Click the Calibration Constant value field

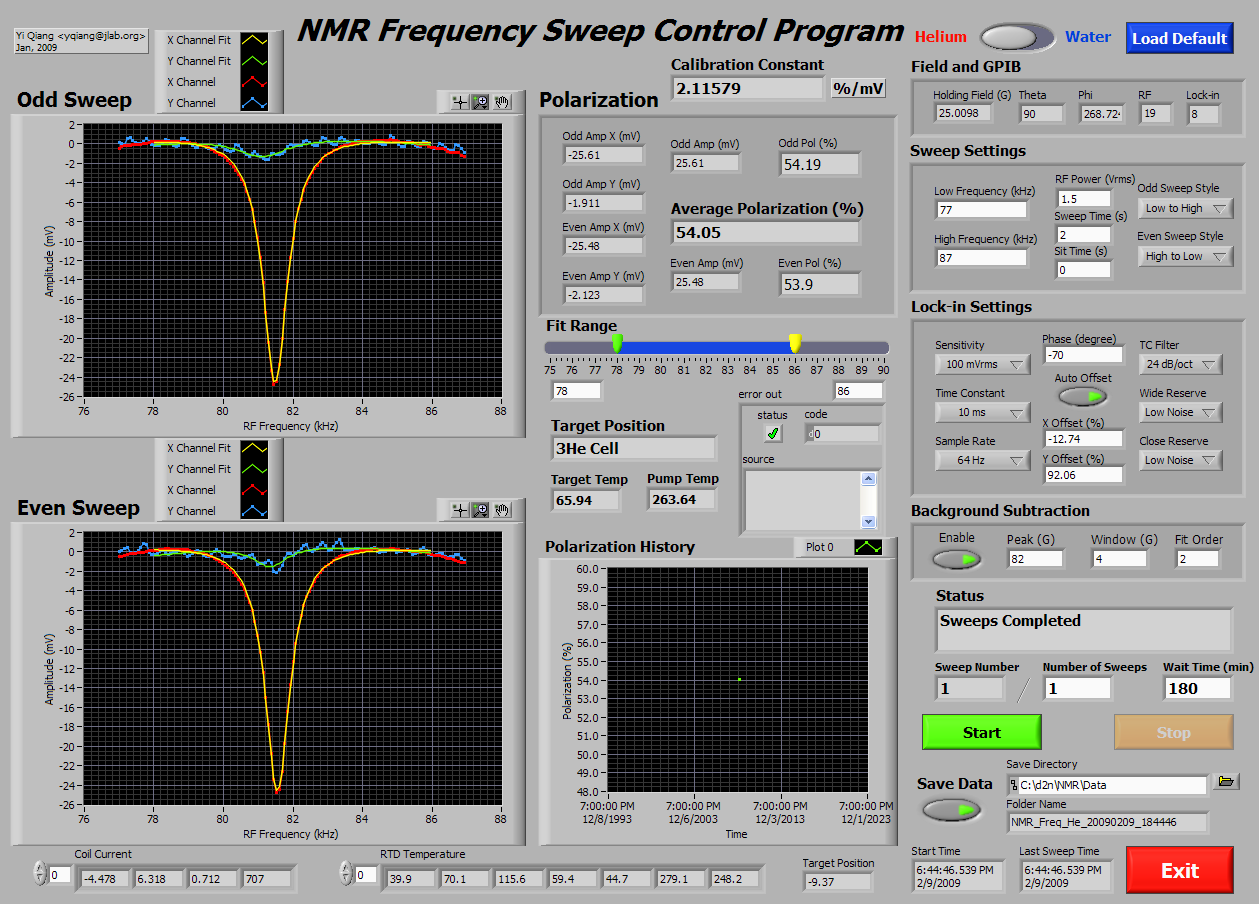(747, 88)
